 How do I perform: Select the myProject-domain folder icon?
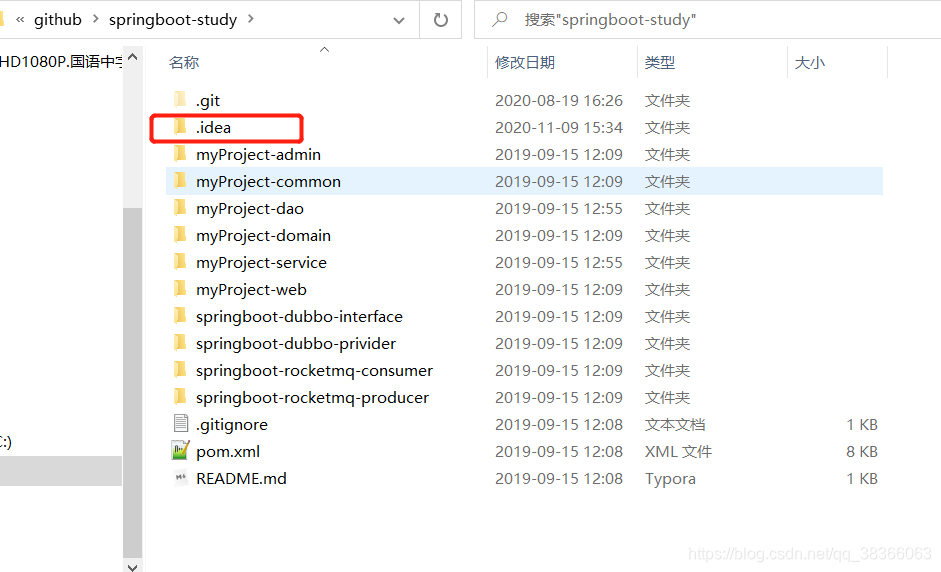[180, 235]
